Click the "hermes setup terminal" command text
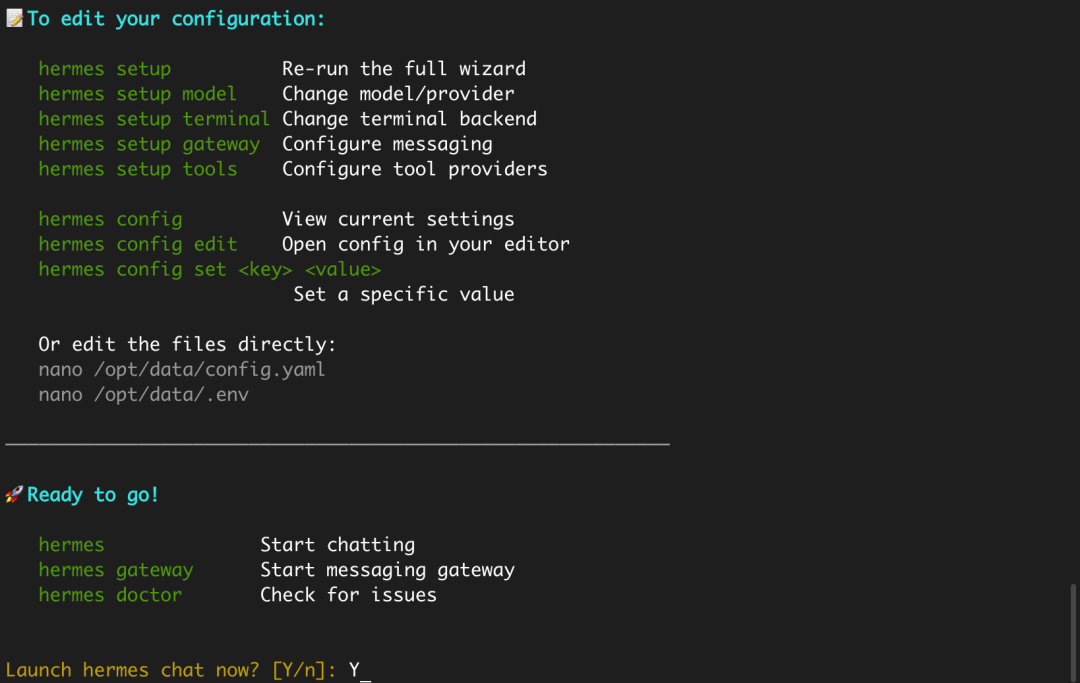The width and height of the screenshot is (1080, 683). [x=154, y=119]
